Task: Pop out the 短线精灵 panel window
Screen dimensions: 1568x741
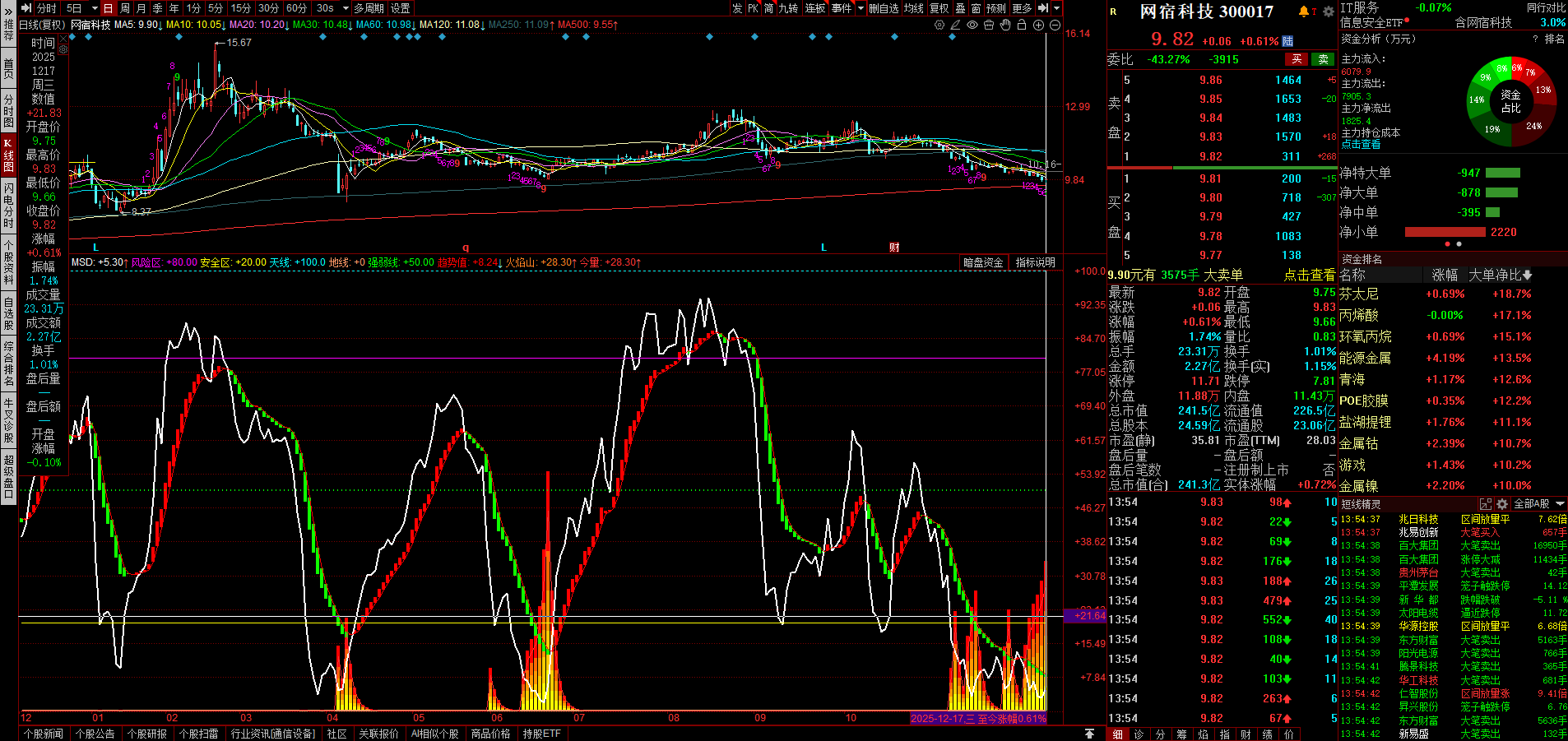Action: pyautogui.click(x=1486, y=503)
